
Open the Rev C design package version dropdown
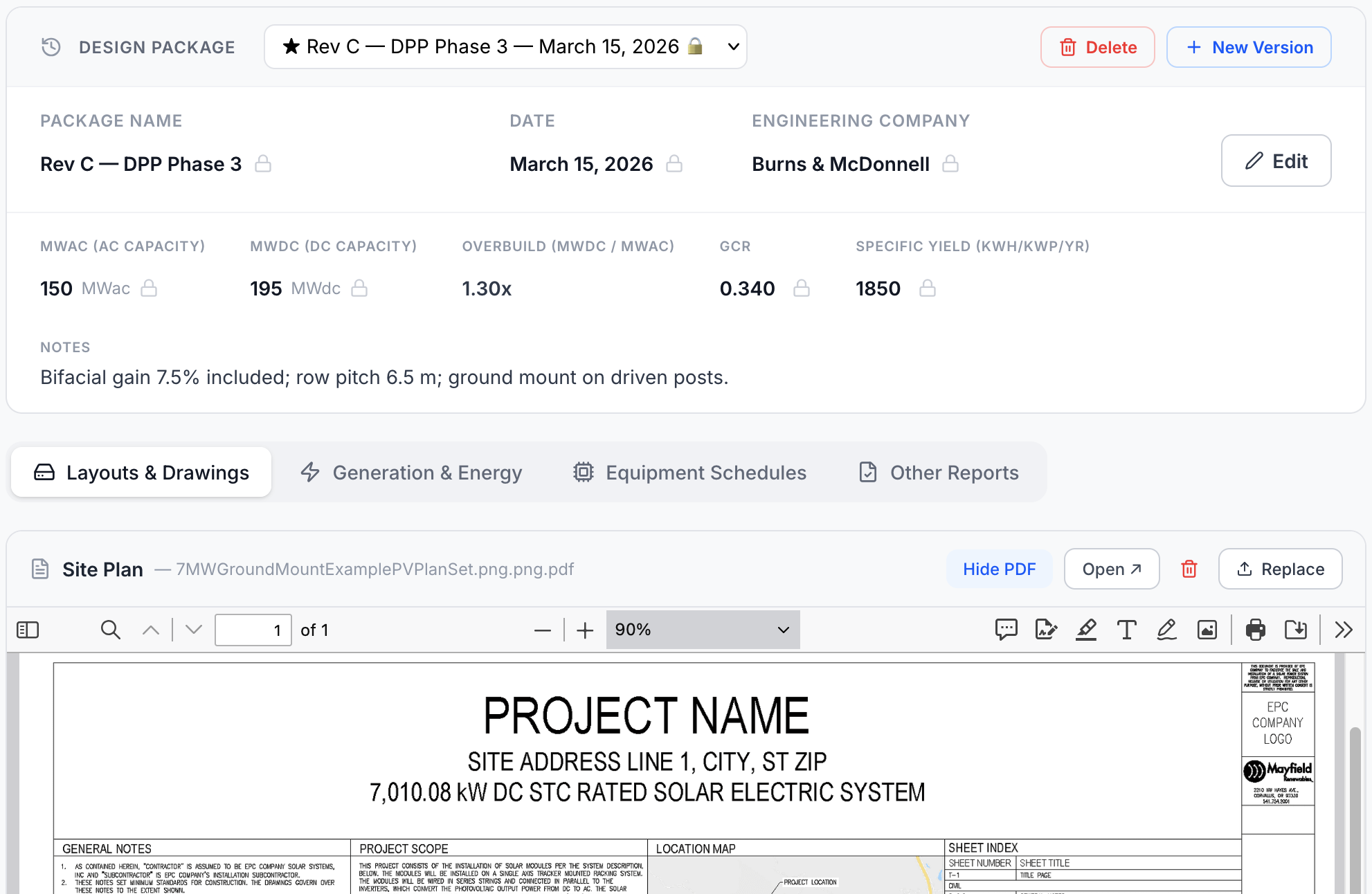pos(505,47)
